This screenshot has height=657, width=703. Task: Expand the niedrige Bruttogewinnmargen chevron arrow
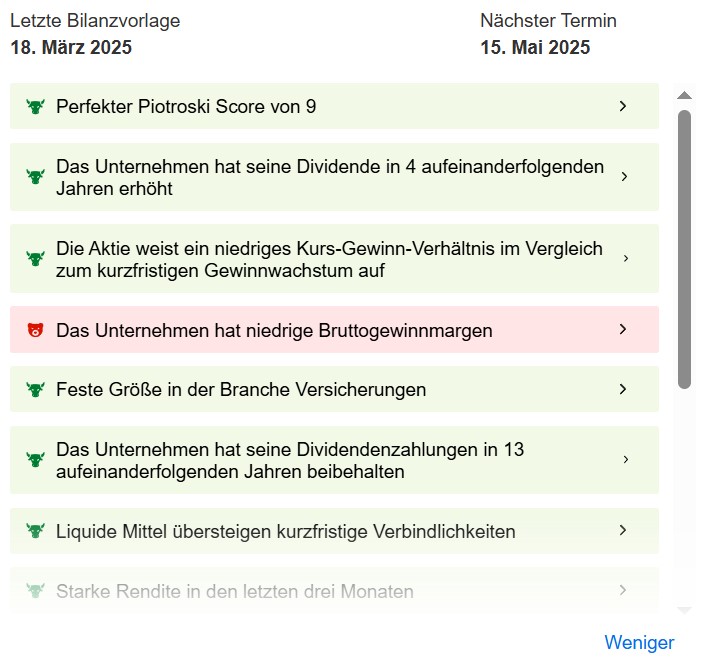[623, 329]
